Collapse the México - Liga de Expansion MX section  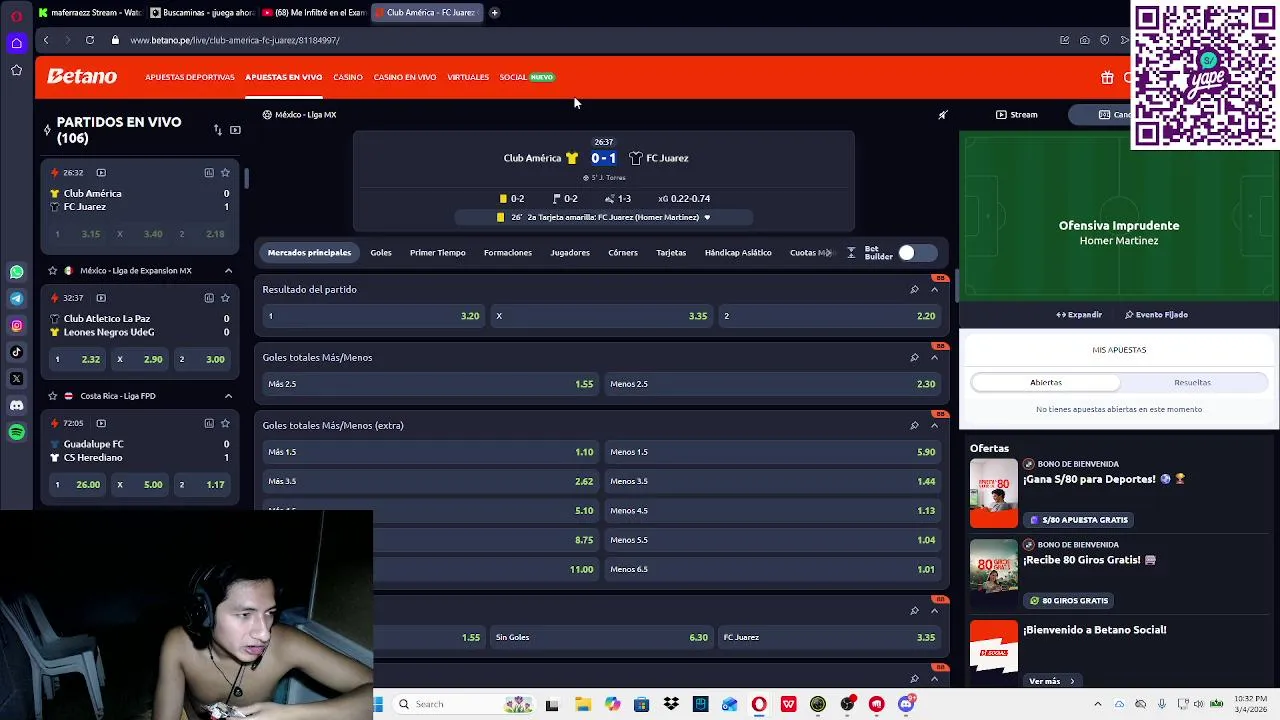coord(228,270)
